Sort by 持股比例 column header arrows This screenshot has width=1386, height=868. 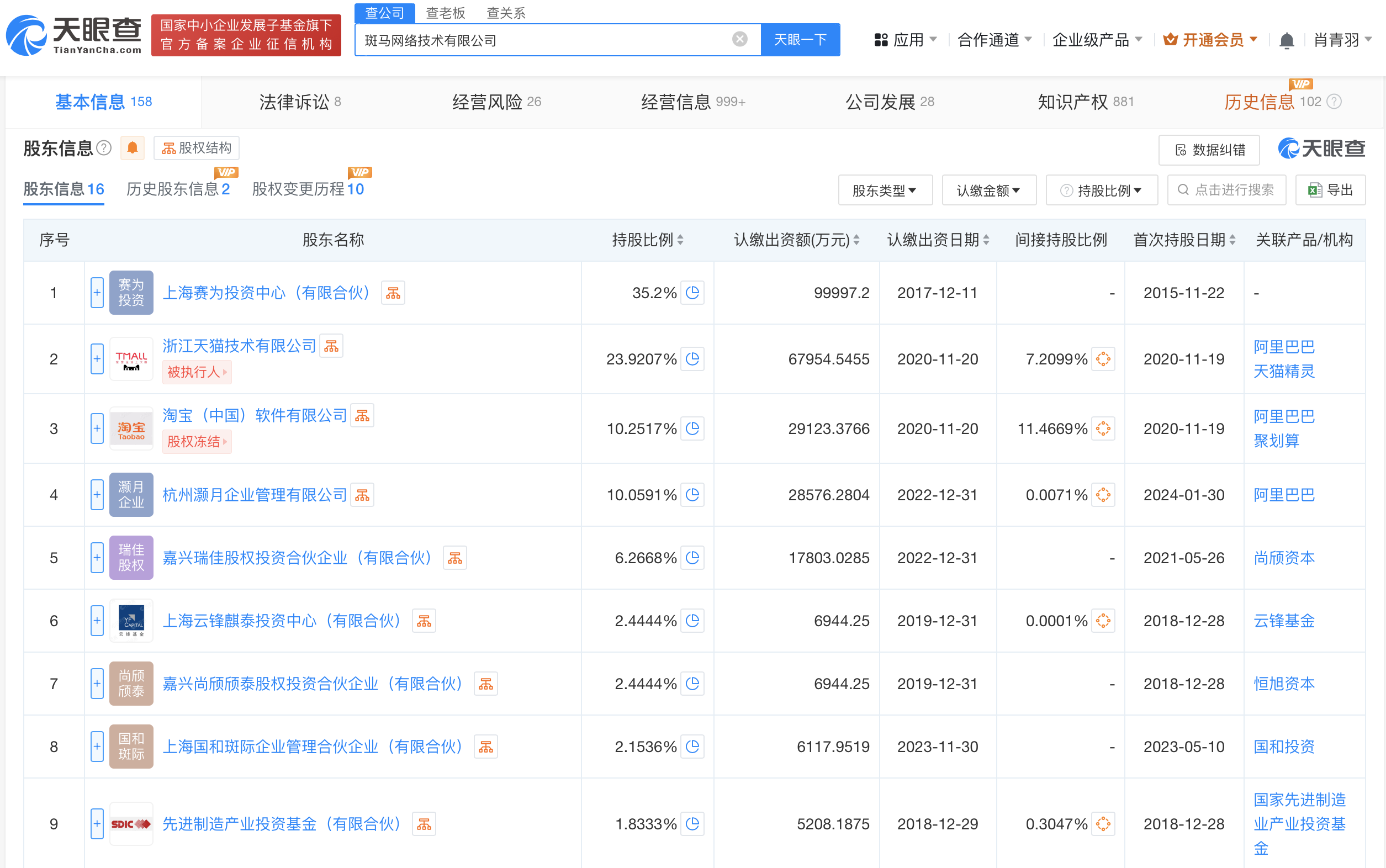(680, 240)
